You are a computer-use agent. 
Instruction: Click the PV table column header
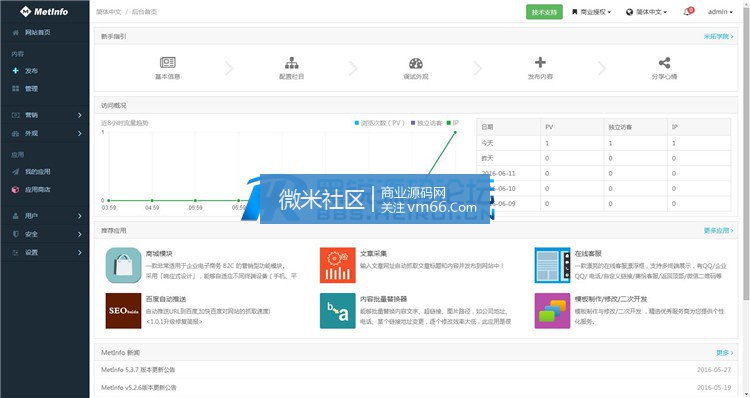pos(549,127)
